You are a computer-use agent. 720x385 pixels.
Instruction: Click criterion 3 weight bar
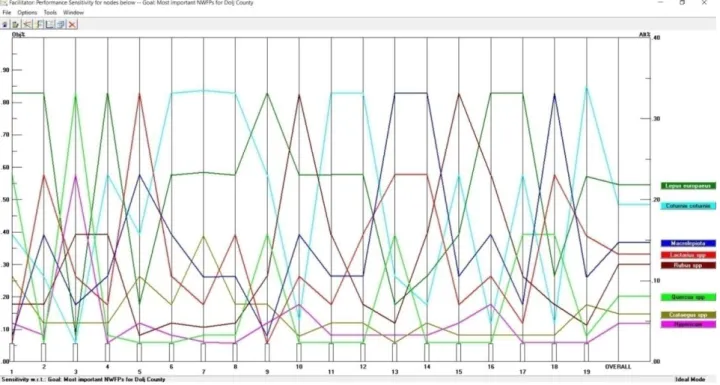tap(75, 352)
